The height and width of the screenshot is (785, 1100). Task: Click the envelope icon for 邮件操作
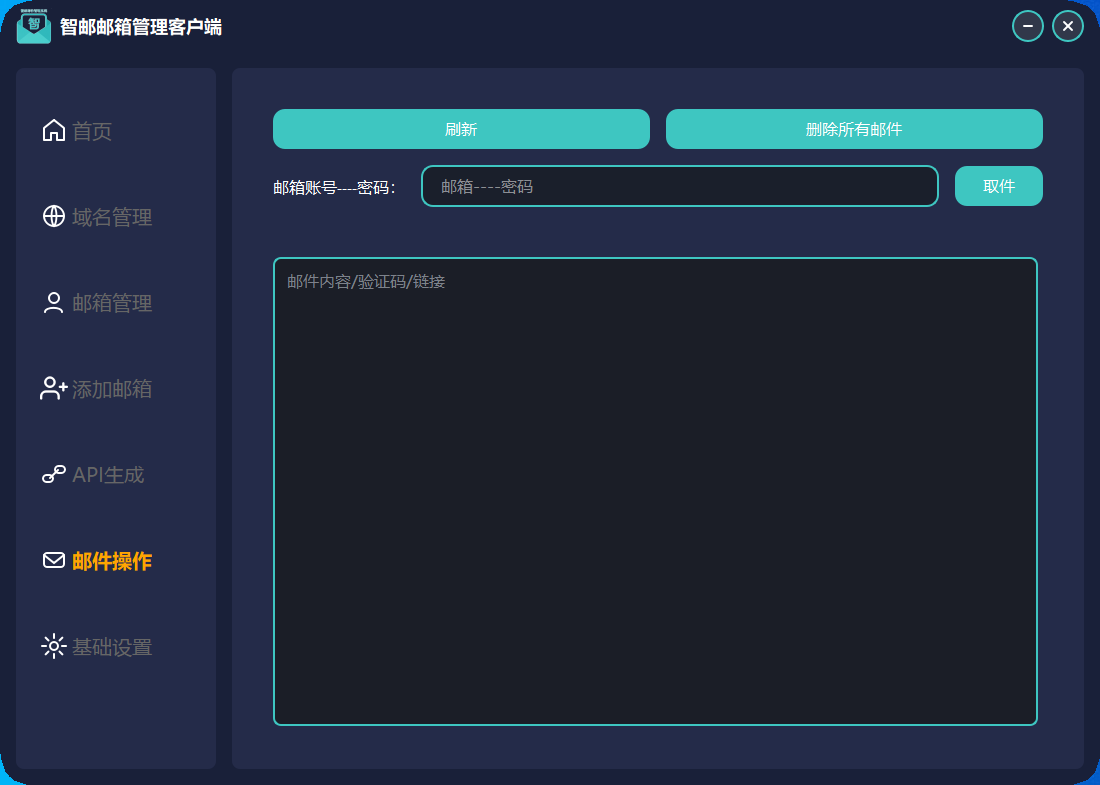coord(54,561)
